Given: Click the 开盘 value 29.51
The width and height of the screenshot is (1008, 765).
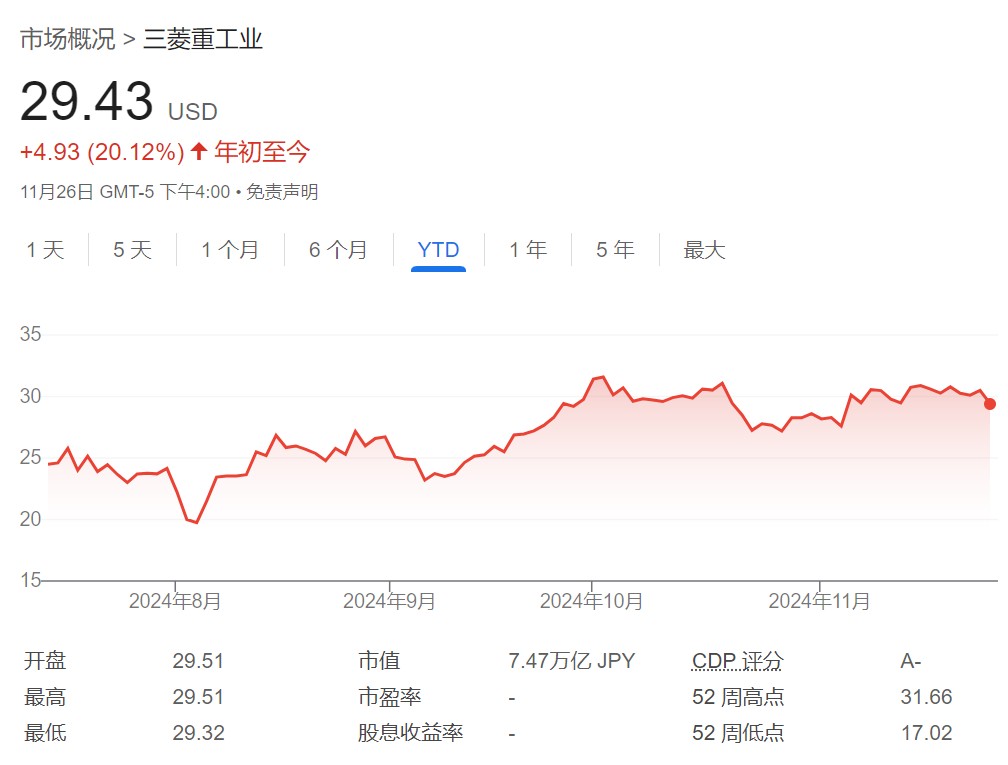Looking at the screenshot, I should point(198,661).
